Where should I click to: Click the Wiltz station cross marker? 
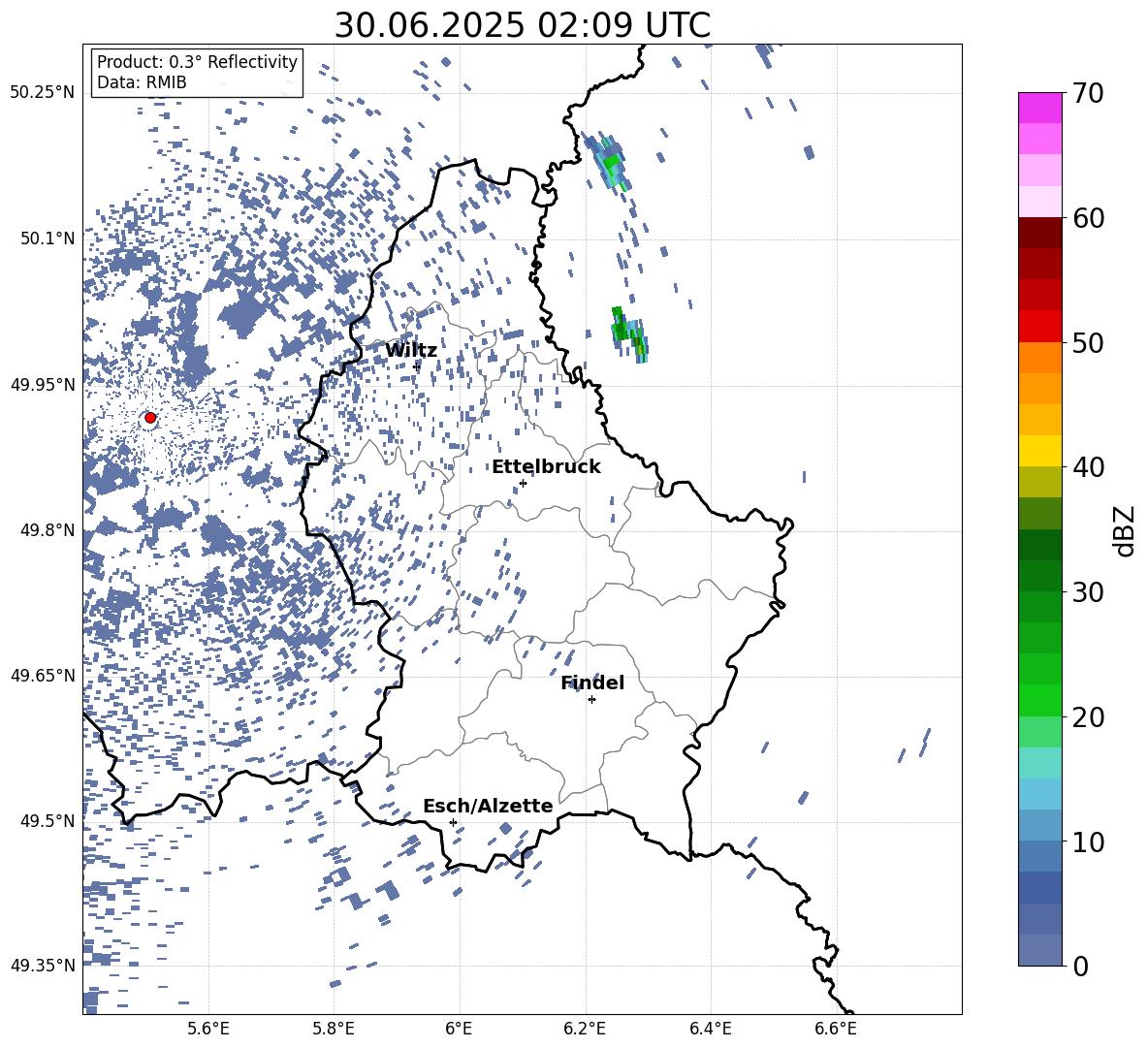(x=417, y=366)
